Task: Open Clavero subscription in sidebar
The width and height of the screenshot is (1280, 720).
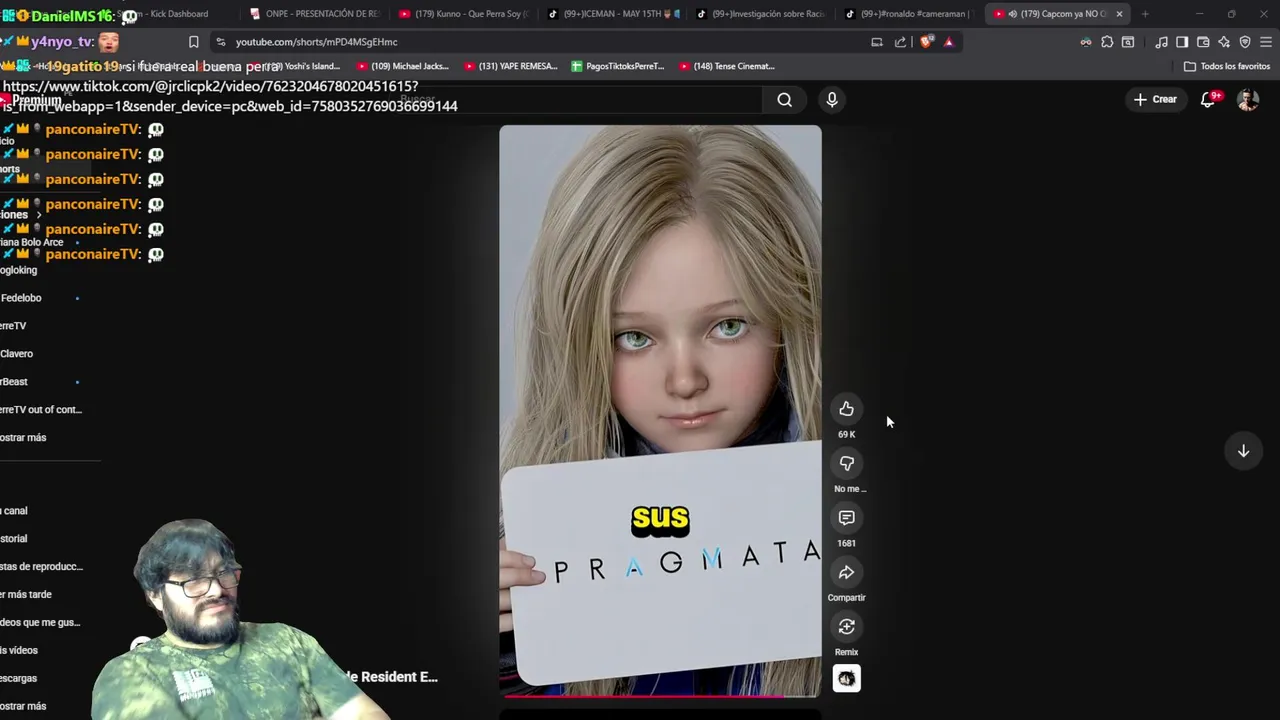Action: click(17, 354)
